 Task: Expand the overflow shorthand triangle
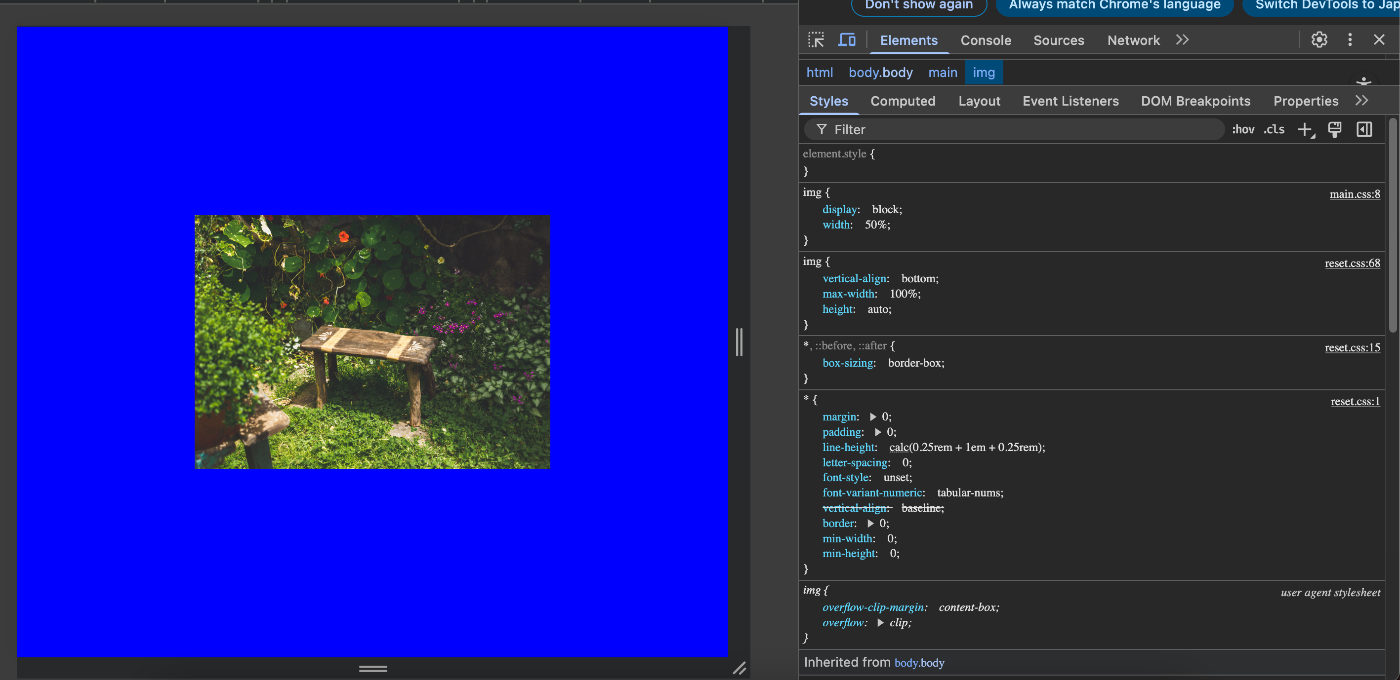[881, 622]
